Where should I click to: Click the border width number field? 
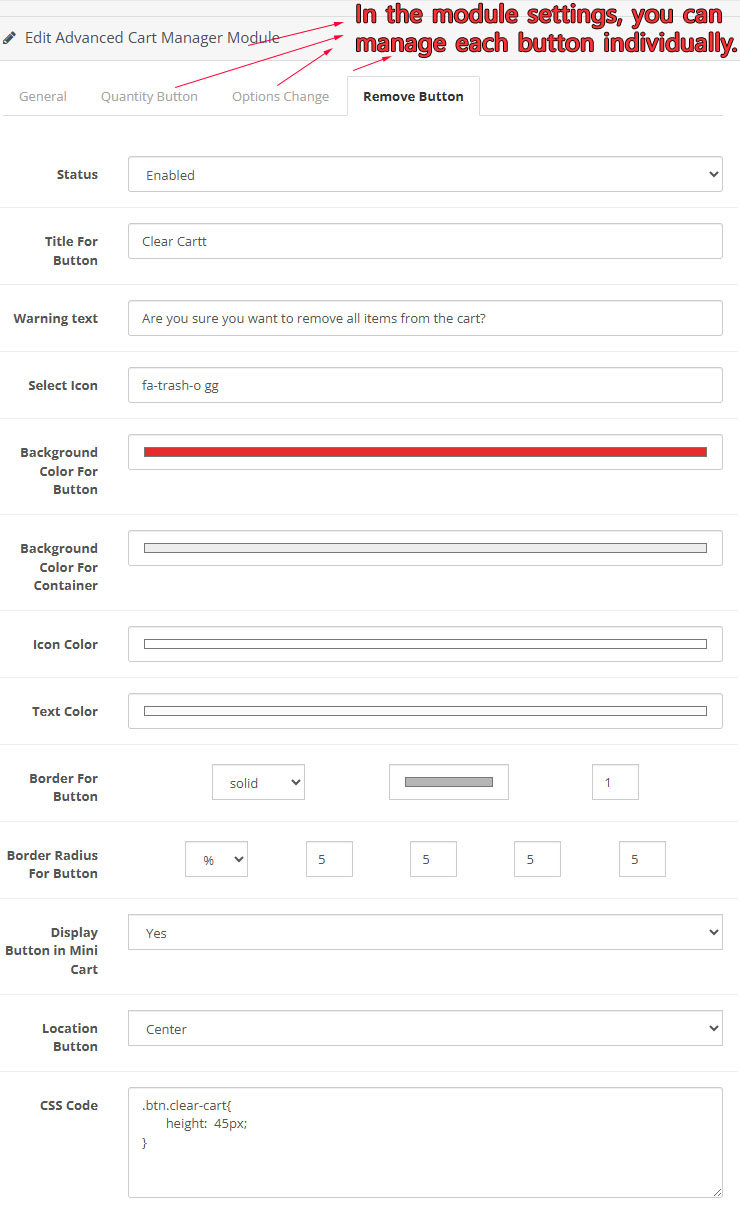pos(615,782)
